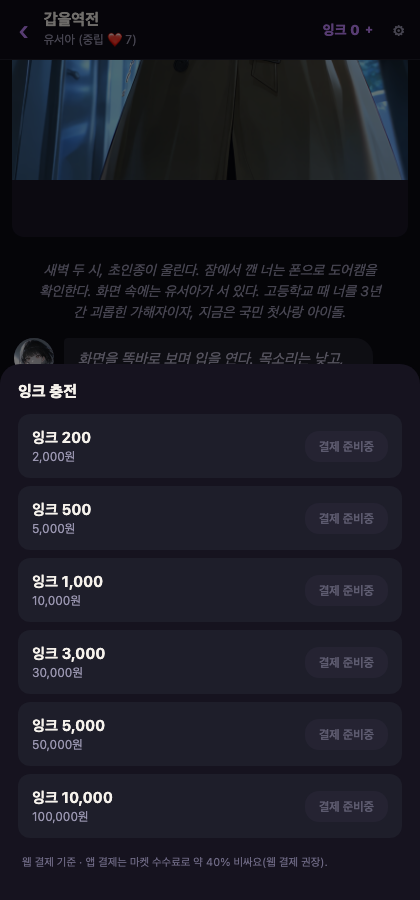
Task: Select the 잉크 500 package row
Action: pyautogui.click(x=210, y=518)
